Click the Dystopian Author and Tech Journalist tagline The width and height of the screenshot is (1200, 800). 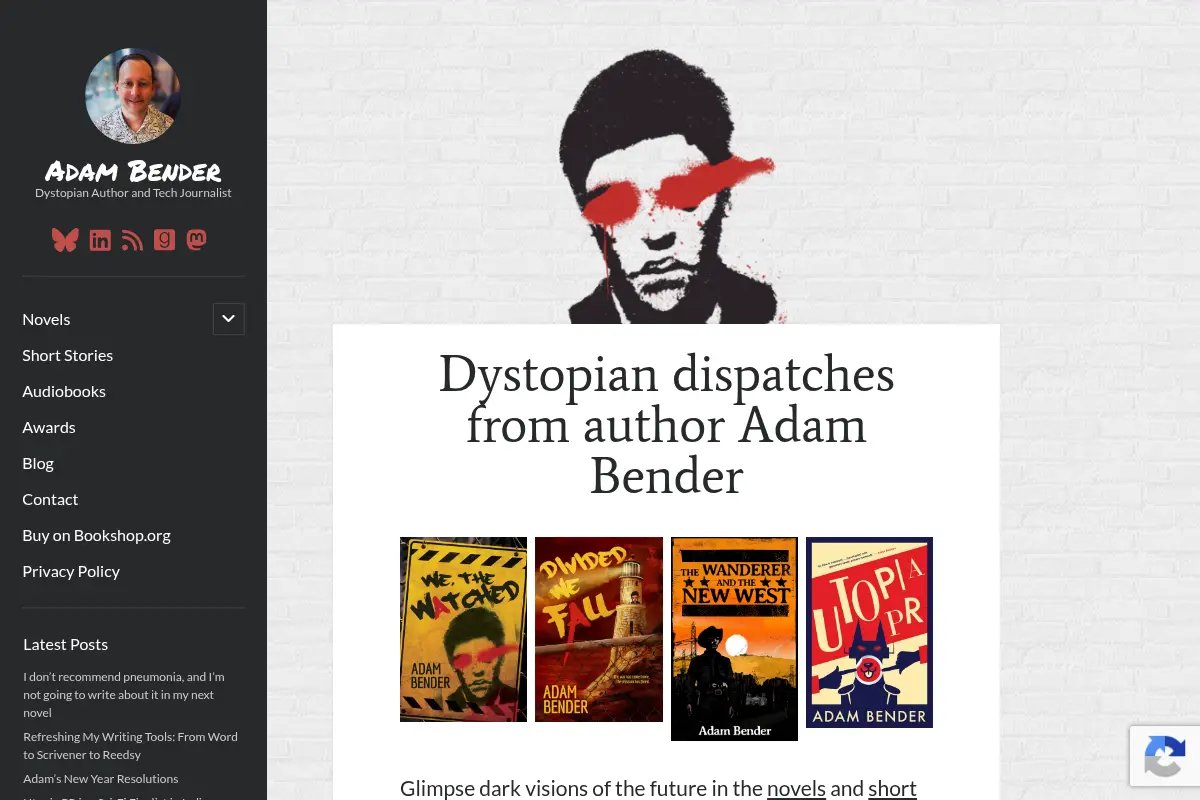coord(133,193)
